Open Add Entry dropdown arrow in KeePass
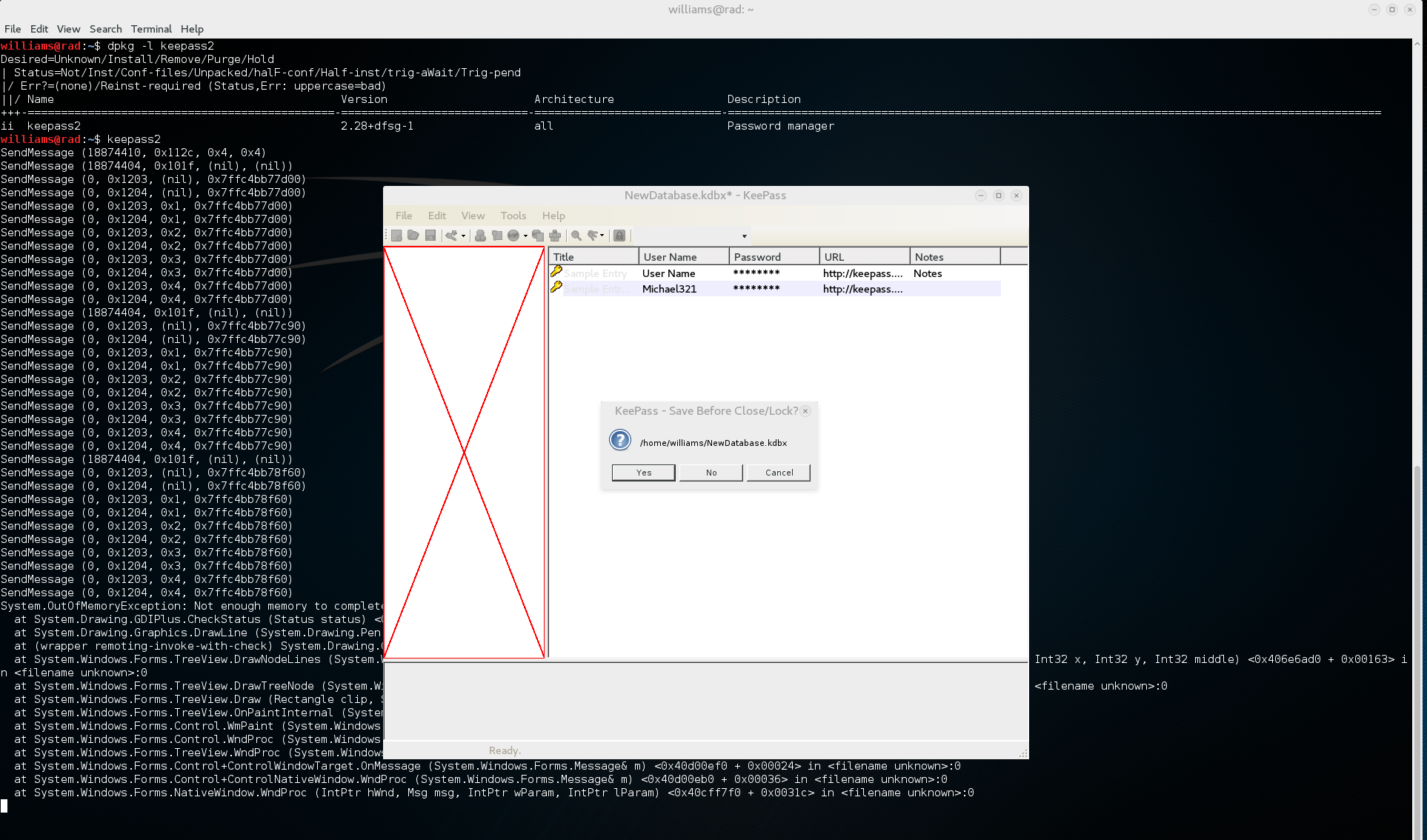Image resolution: width=1427 pixels, height=840 pixels. coord(463,236)
